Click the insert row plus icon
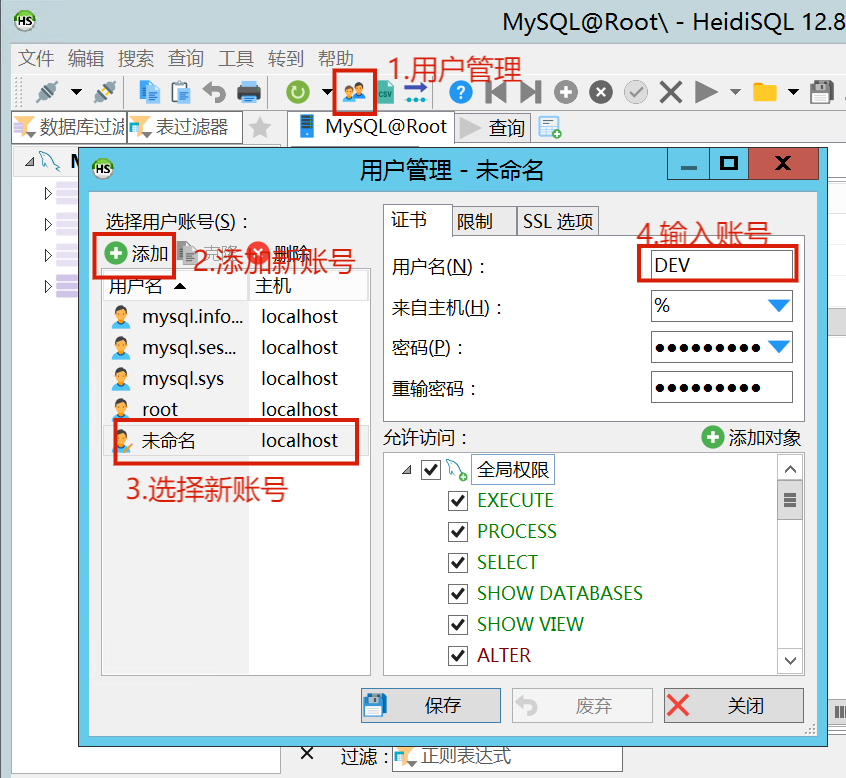The image size is (846, 778). point(565,92)
